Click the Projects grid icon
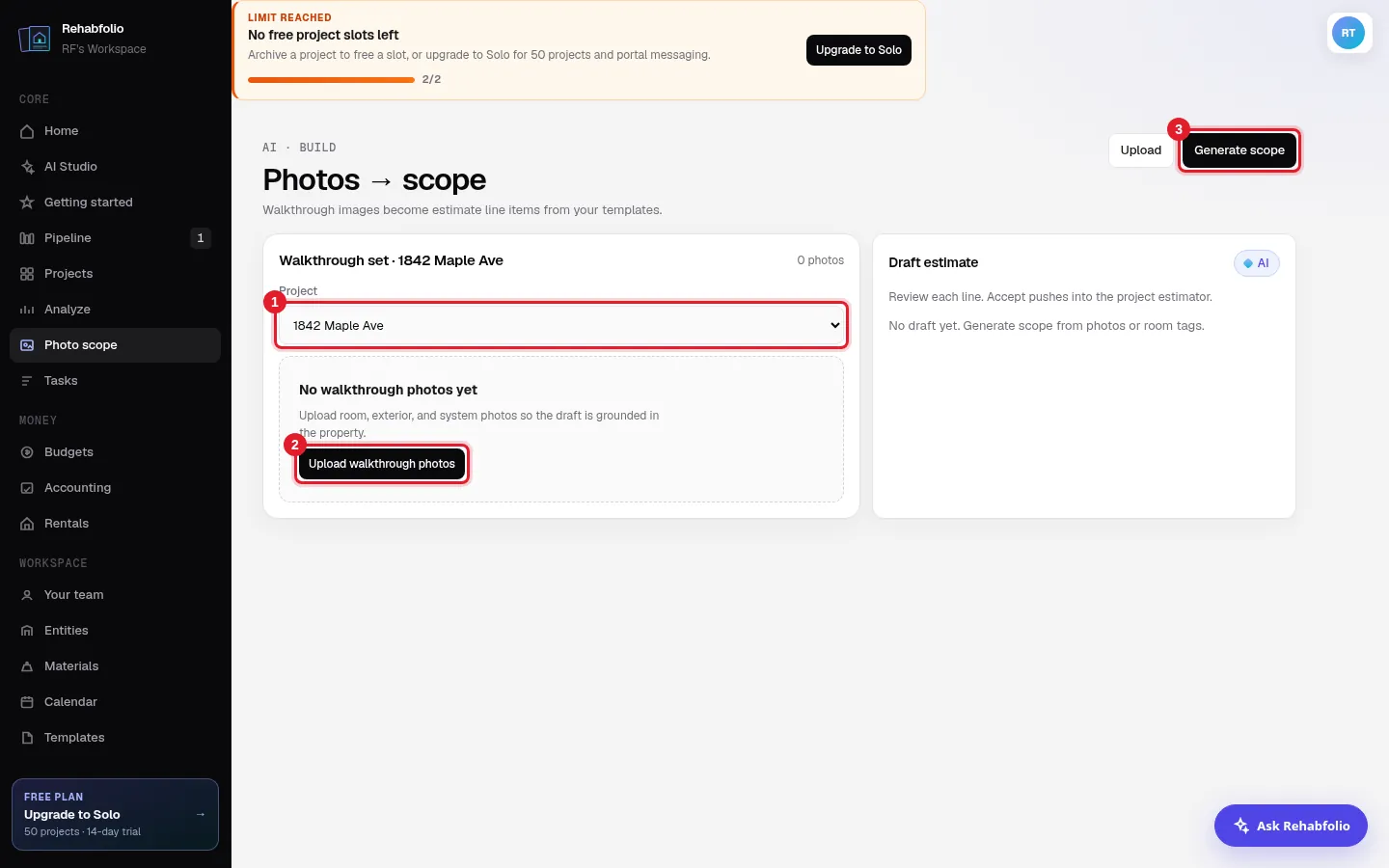Image resolution: width=1389 pixels, height=868 pixels. [27, 274]
